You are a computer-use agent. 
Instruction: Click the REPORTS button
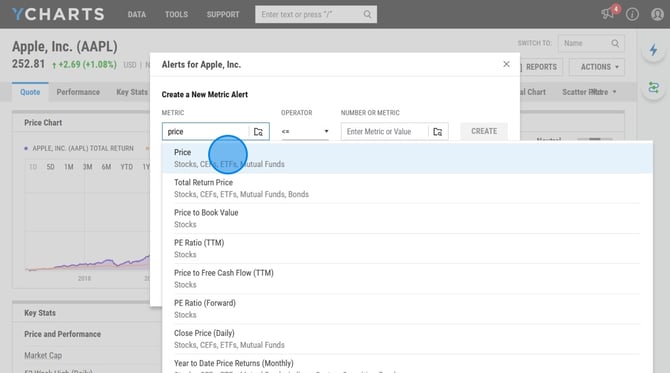[541, 67]
